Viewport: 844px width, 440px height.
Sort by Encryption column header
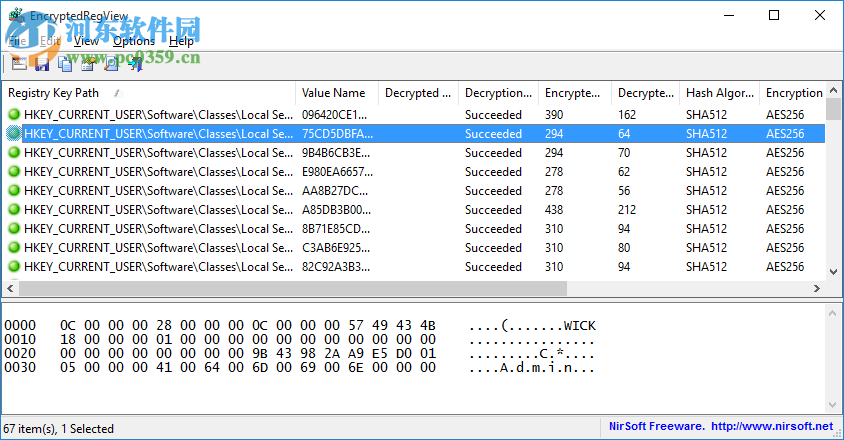click(792, 93)
